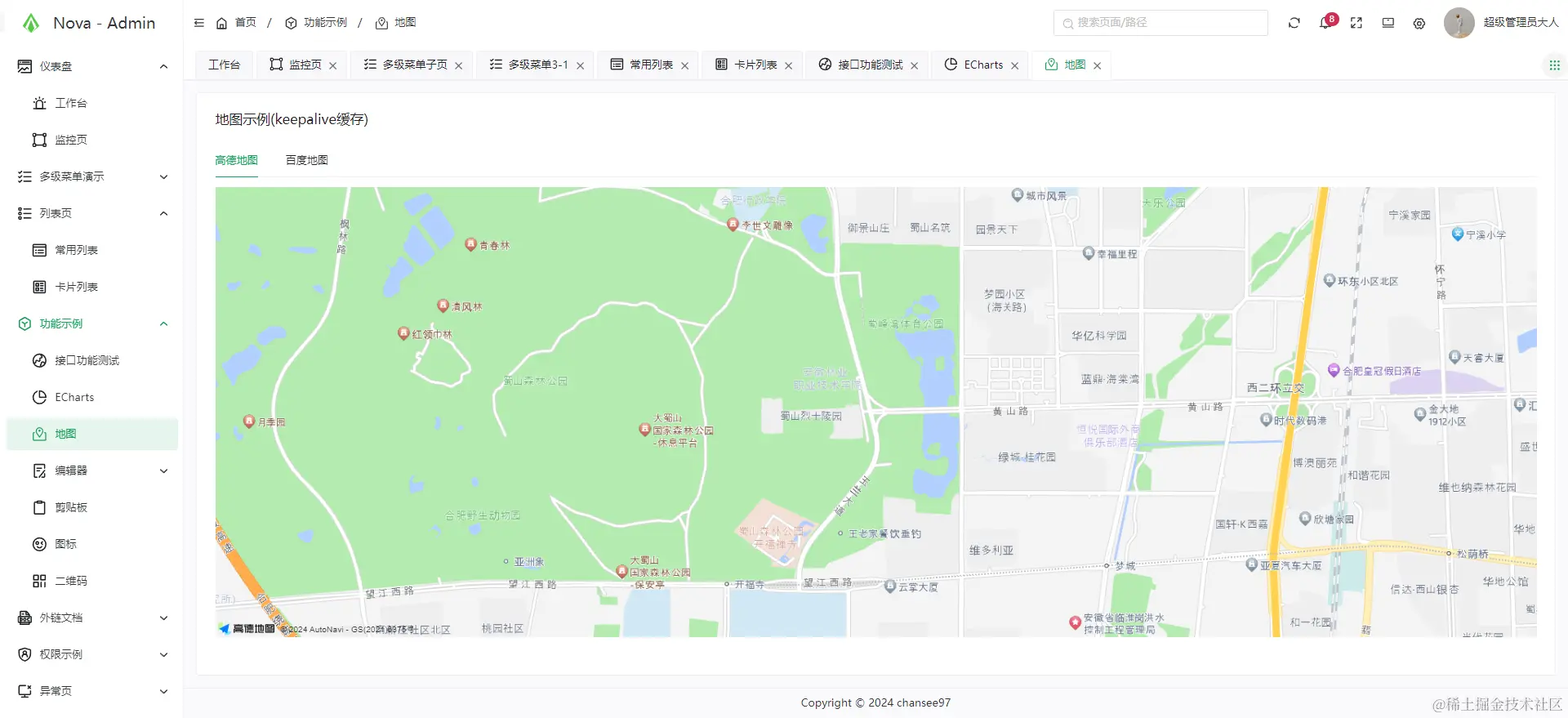1568x718 pixels.
Task: Click the user avatar image
Action: pyautogui.click(x=1459, y=23)
